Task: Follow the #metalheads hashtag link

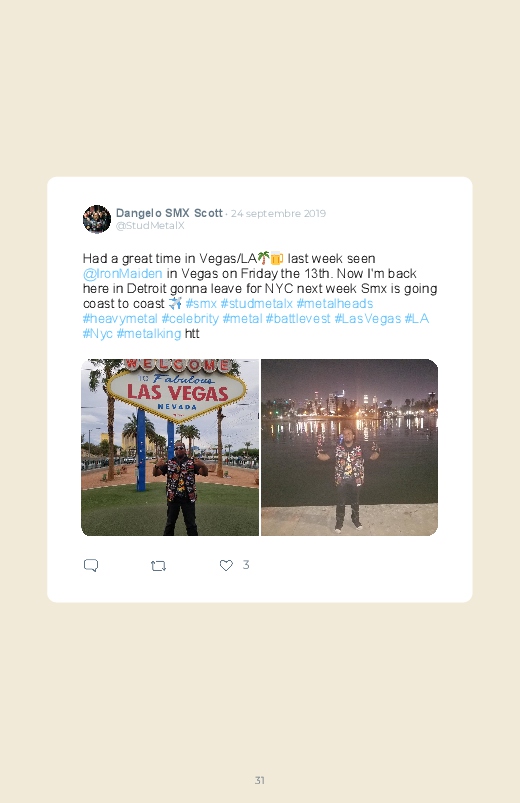Action: [x=335, y=304]
